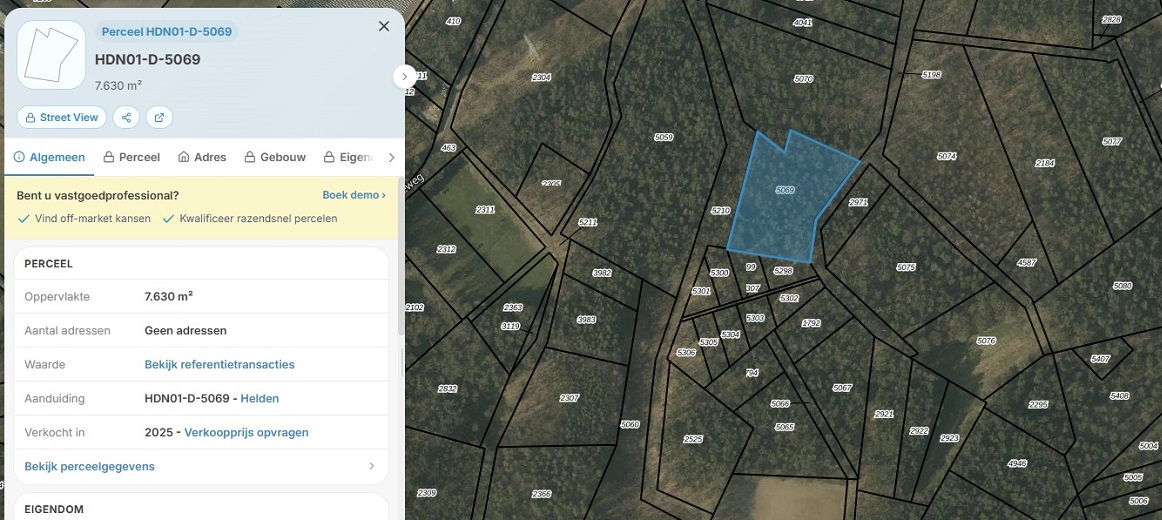Switch to the Adres tab

pyautogui.click(x=202, y=157)
